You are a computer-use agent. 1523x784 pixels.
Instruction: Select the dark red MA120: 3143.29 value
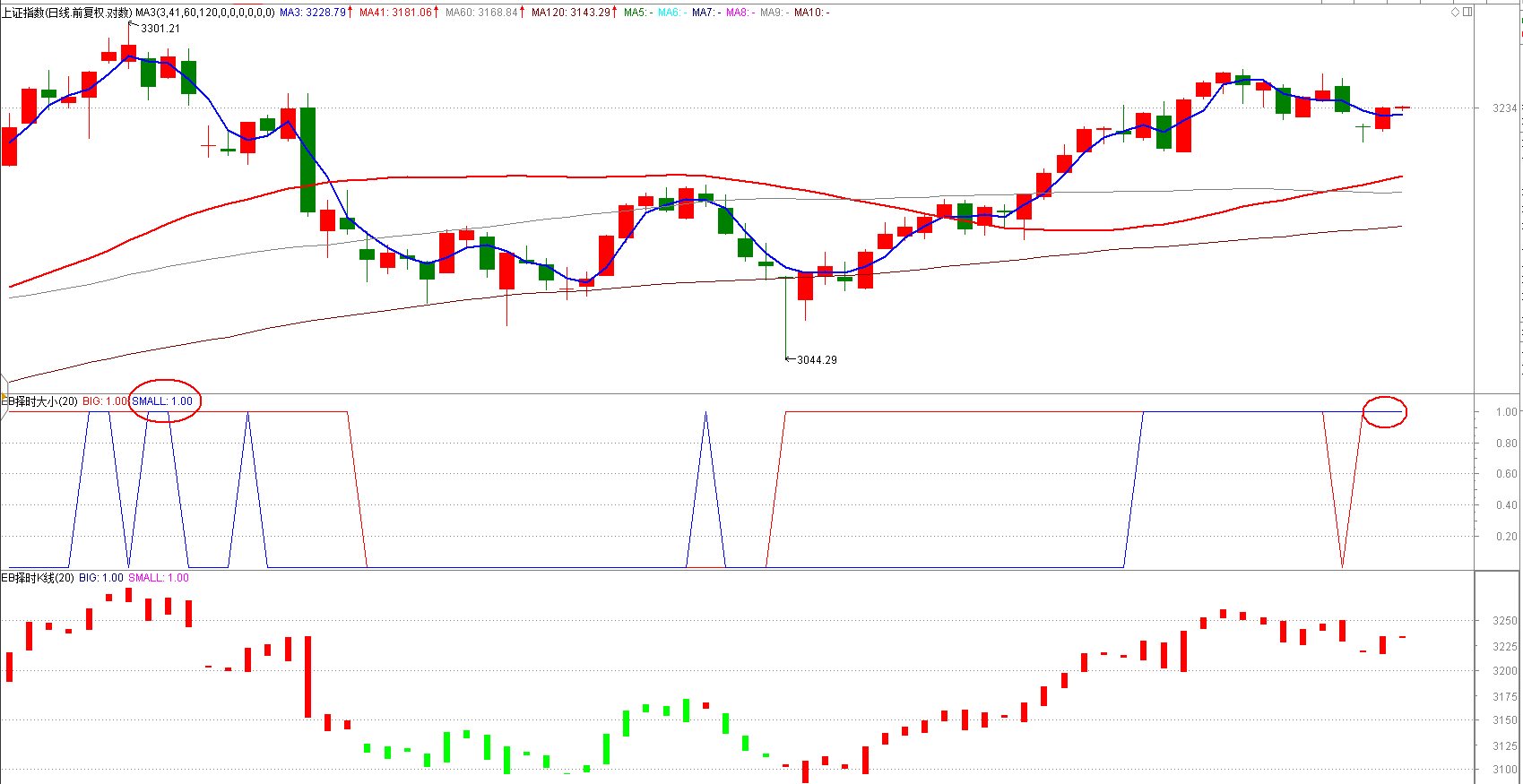[x=570, y=13]
